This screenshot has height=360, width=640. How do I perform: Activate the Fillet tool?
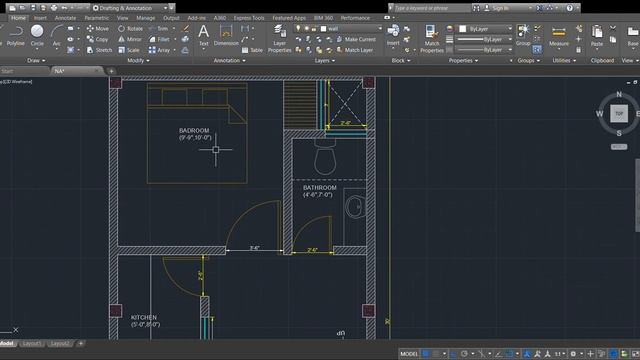(159, 39)
